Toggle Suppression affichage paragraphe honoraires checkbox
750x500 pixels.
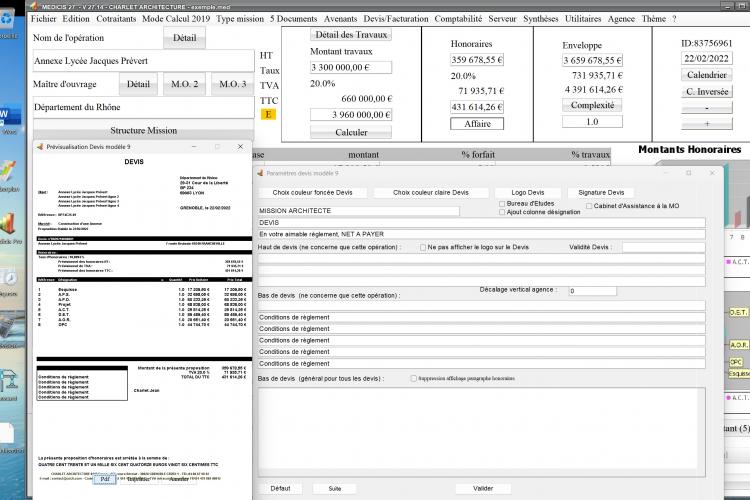click(414, 378)
